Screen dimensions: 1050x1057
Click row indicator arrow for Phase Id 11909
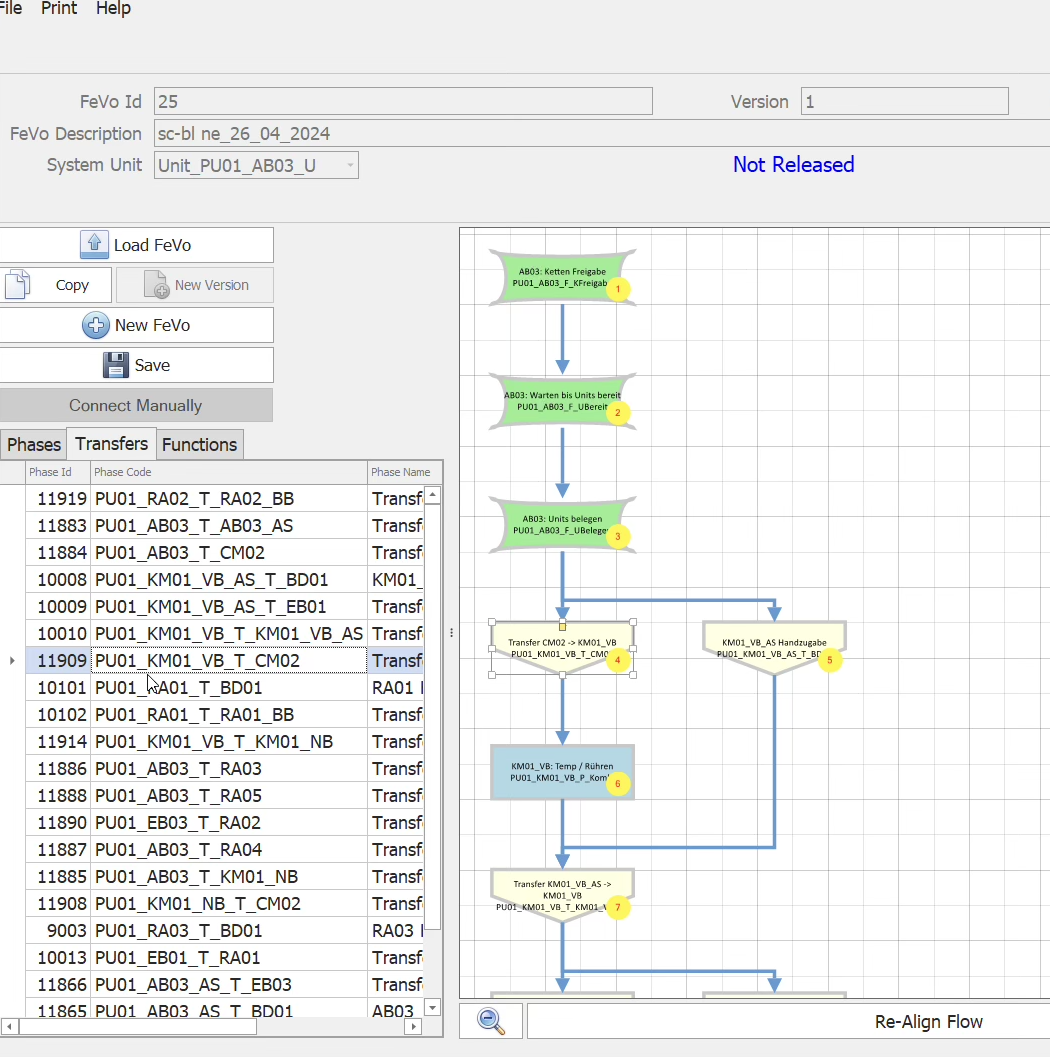(12, 661)
